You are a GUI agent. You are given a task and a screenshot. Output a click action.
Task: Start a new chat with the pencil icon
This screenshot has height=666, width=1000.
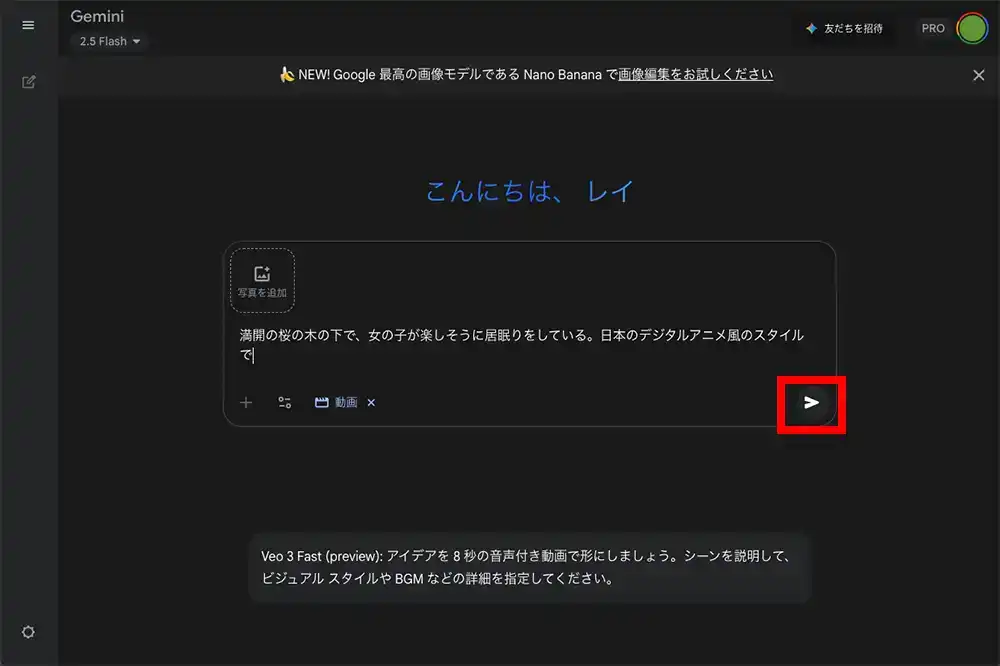(28, 82)
